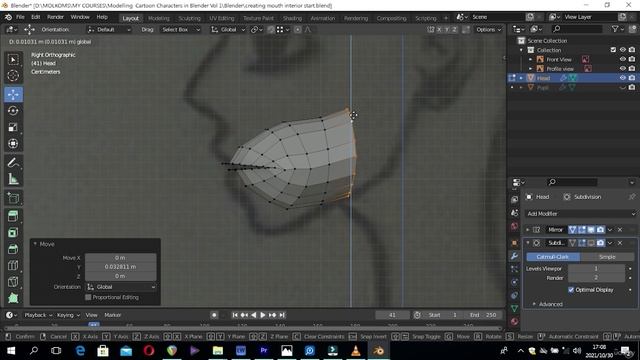Open Options dropdown in viewport header
The image size is (640, 360).
489,29
